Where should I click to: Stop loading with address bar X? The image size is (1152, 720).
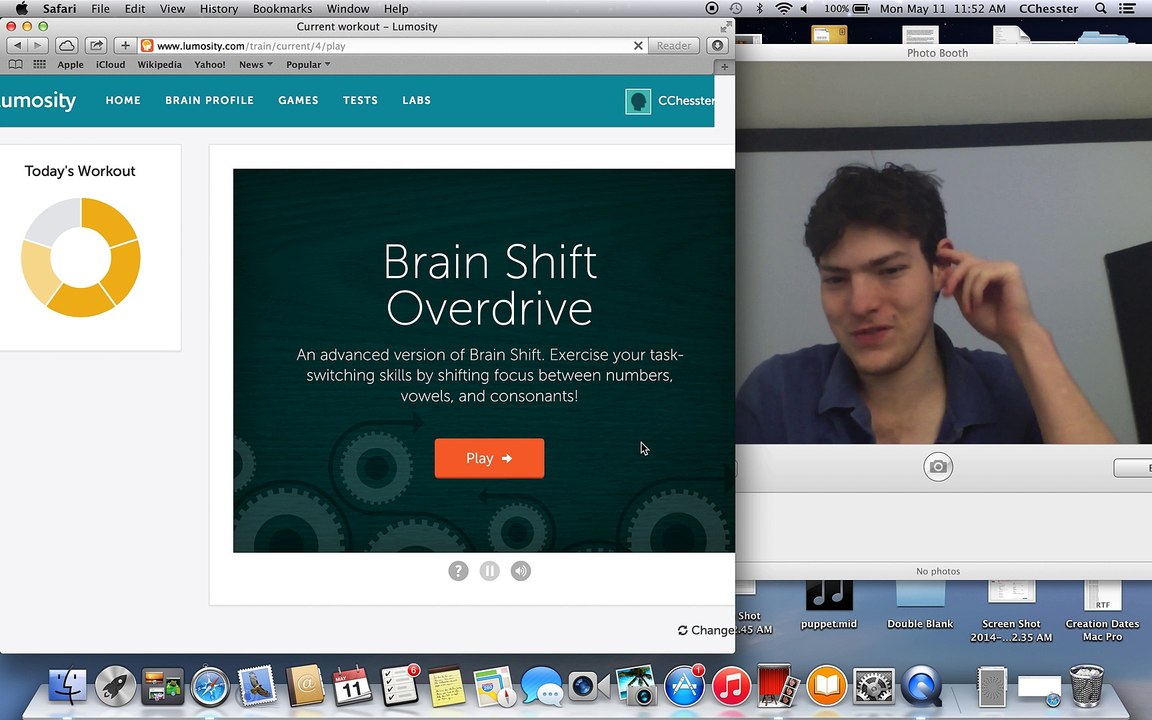tap(638, 46)
